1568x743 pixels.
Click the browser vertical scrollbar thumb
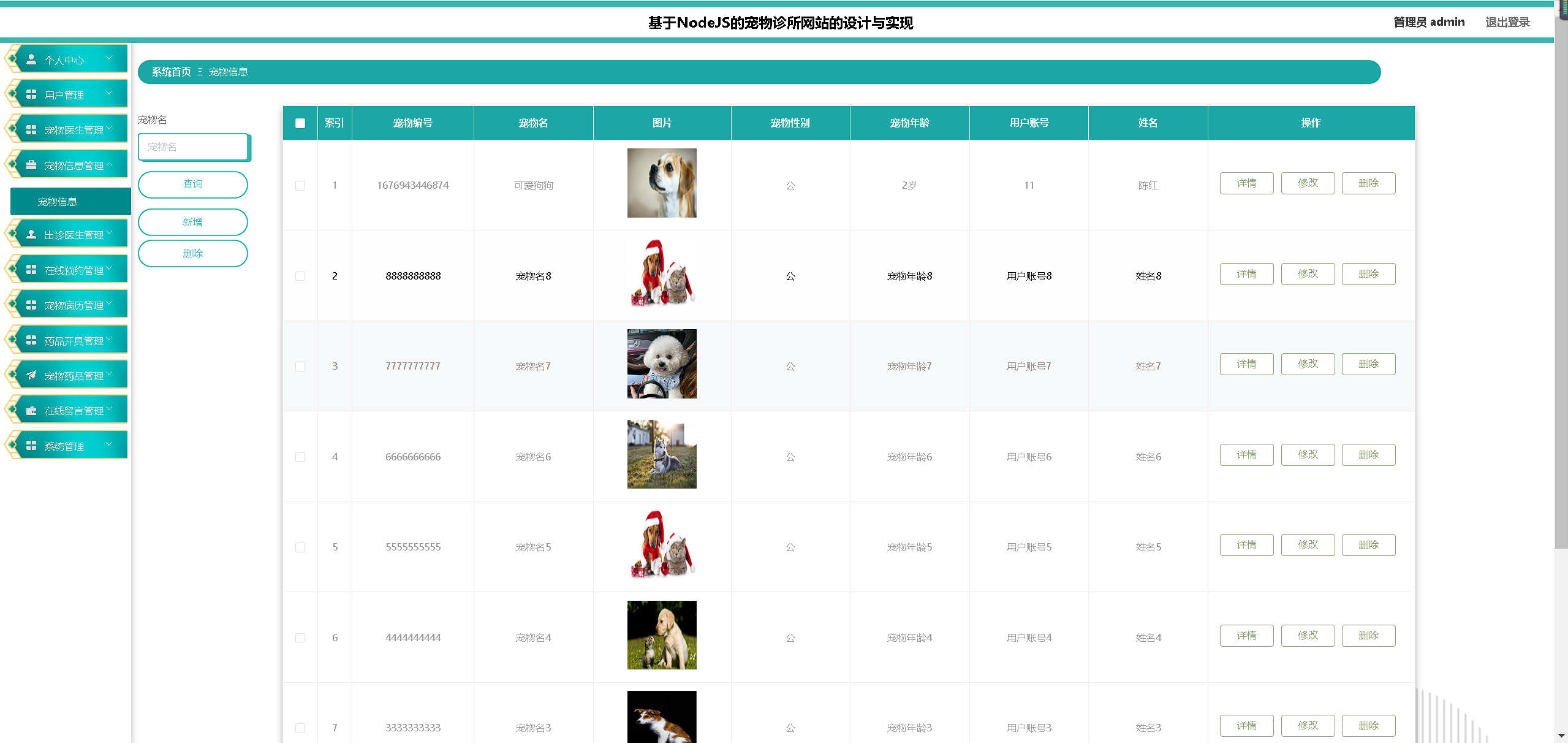1561,282
